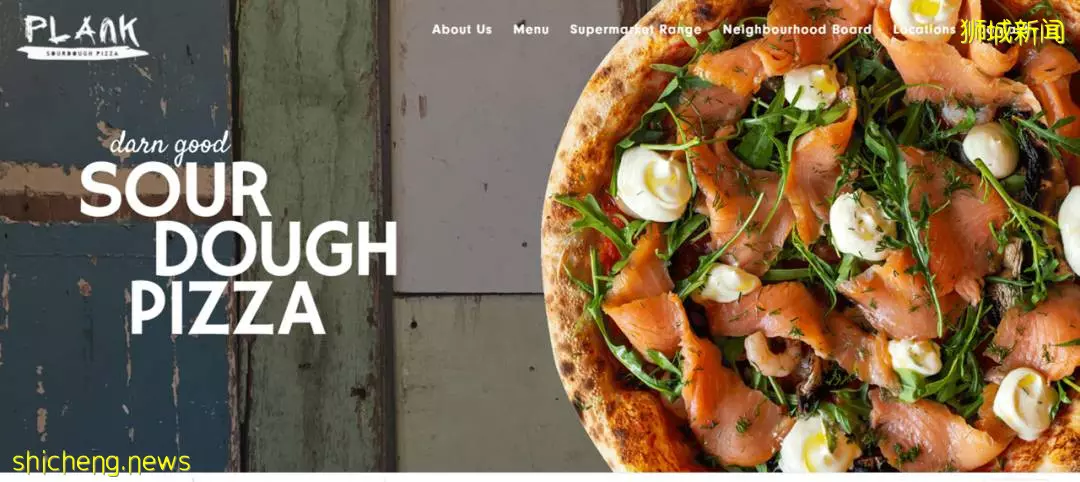Go to Supermarket Range
Screen dimensions: 1080x482
635,30
